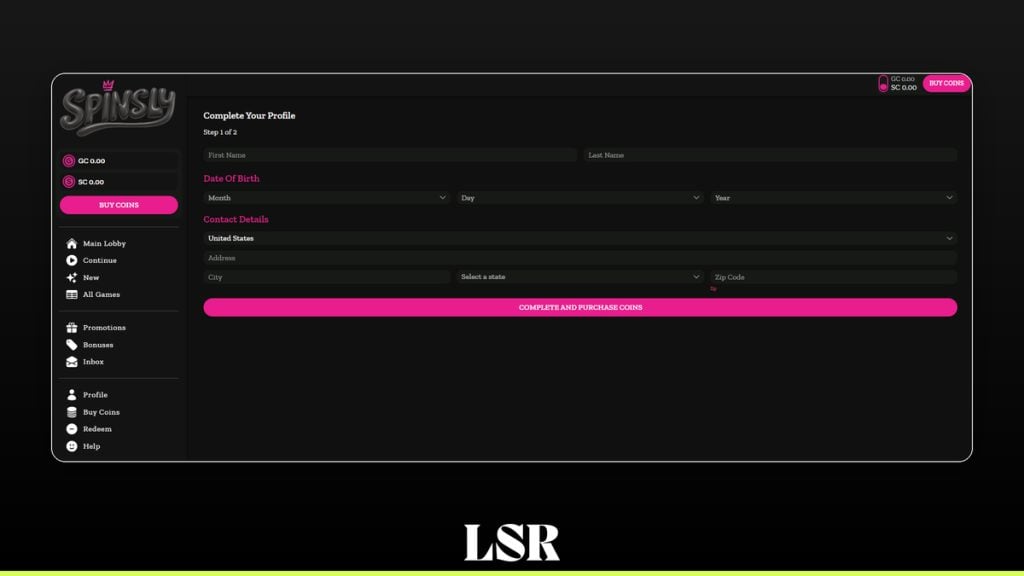Viewport: 1024px width, 576px height.
Task: Click the GC coin icon in sidebar
Action: point(69,161)
